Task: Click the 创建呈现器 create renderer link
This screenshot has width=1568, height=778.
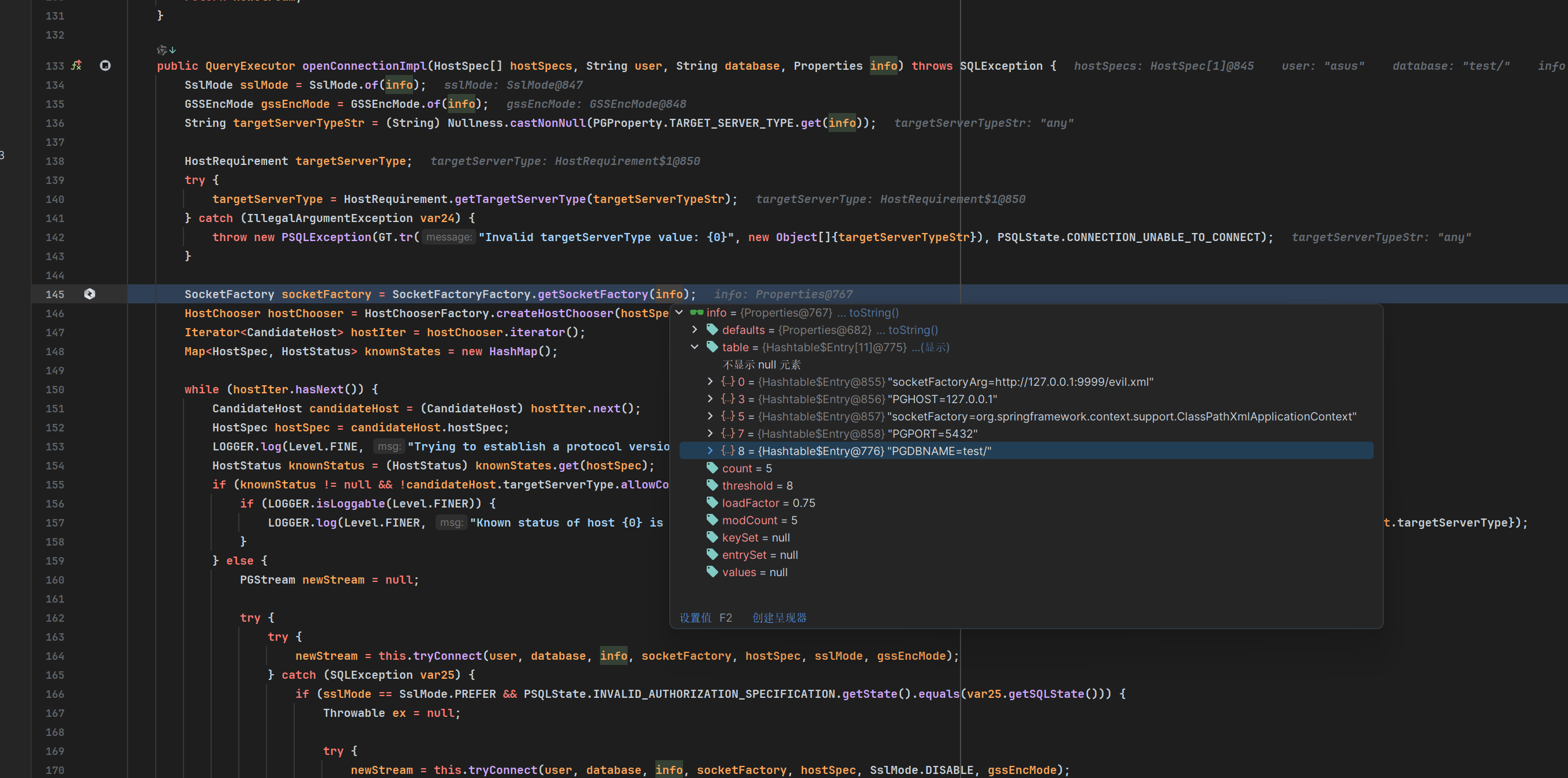Action: click(x=779, y=618)
